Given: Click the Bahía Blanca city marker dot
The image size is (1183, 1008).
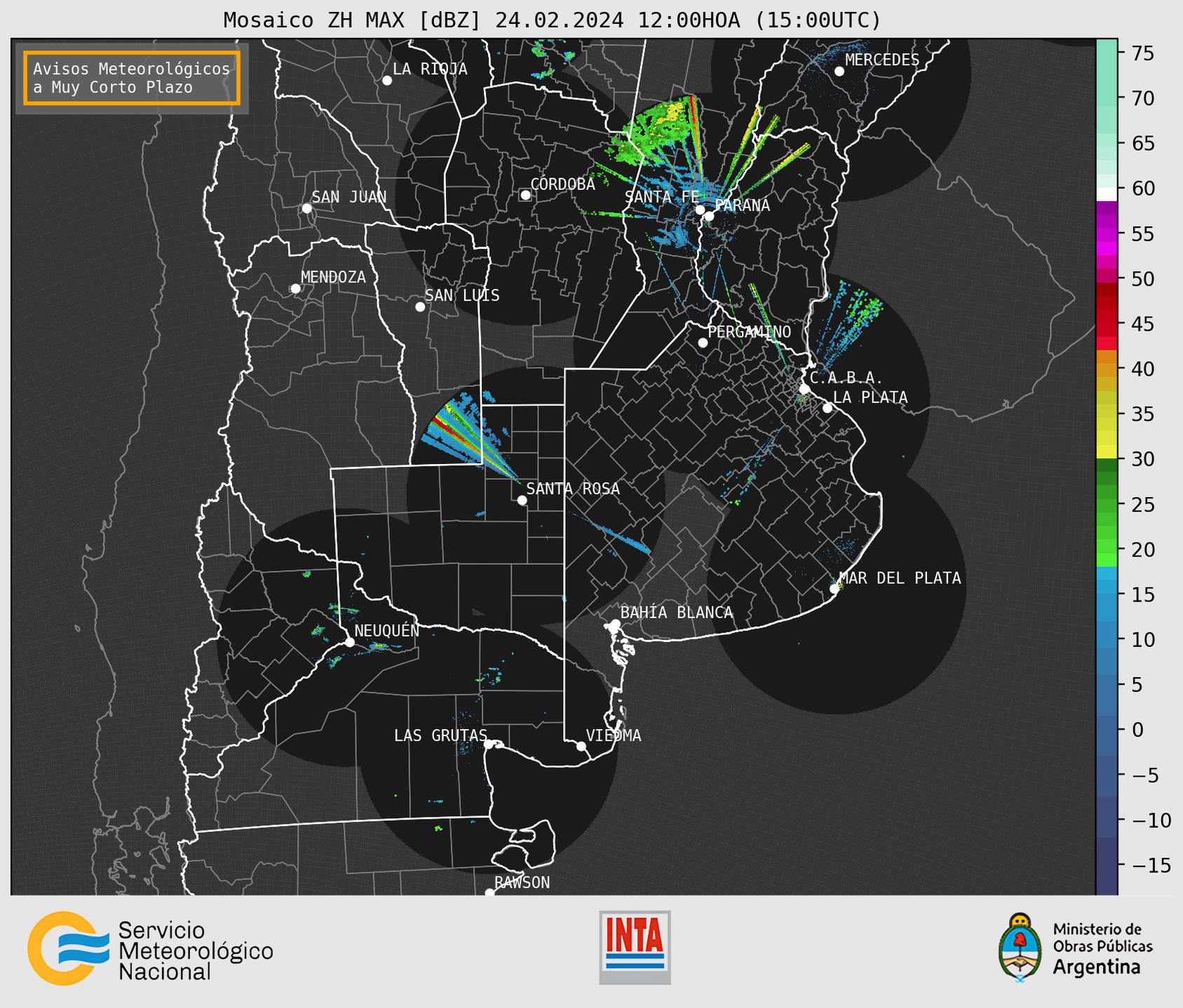Looking at the screenshot, I should (615, 624).
